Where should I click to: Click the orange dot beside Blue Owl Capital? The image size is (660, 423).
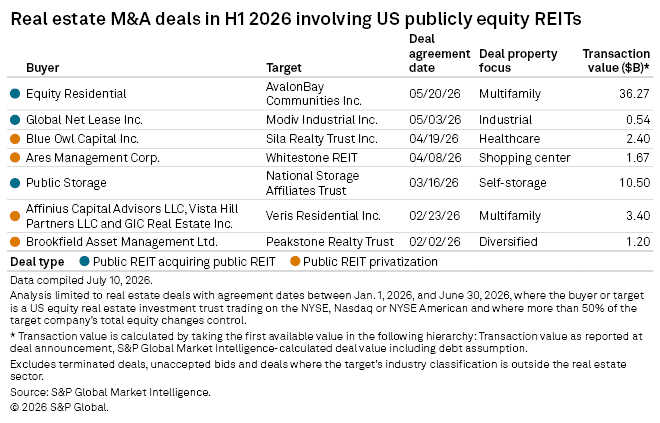click(x=15, y=139)
